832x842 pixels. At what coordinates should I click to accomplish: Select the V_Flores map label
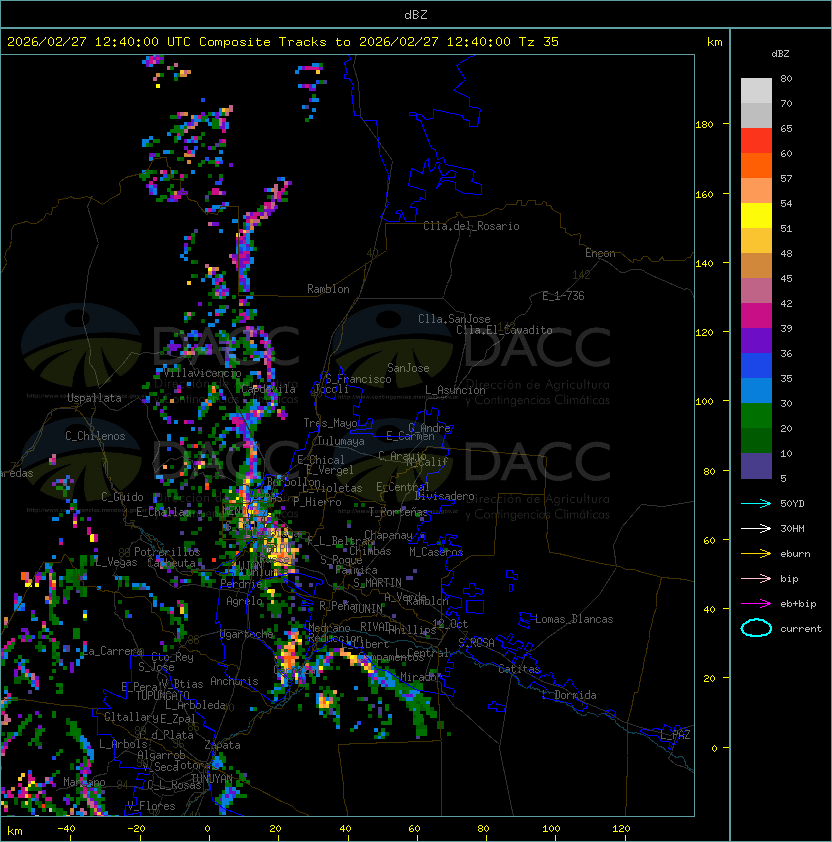151,805
